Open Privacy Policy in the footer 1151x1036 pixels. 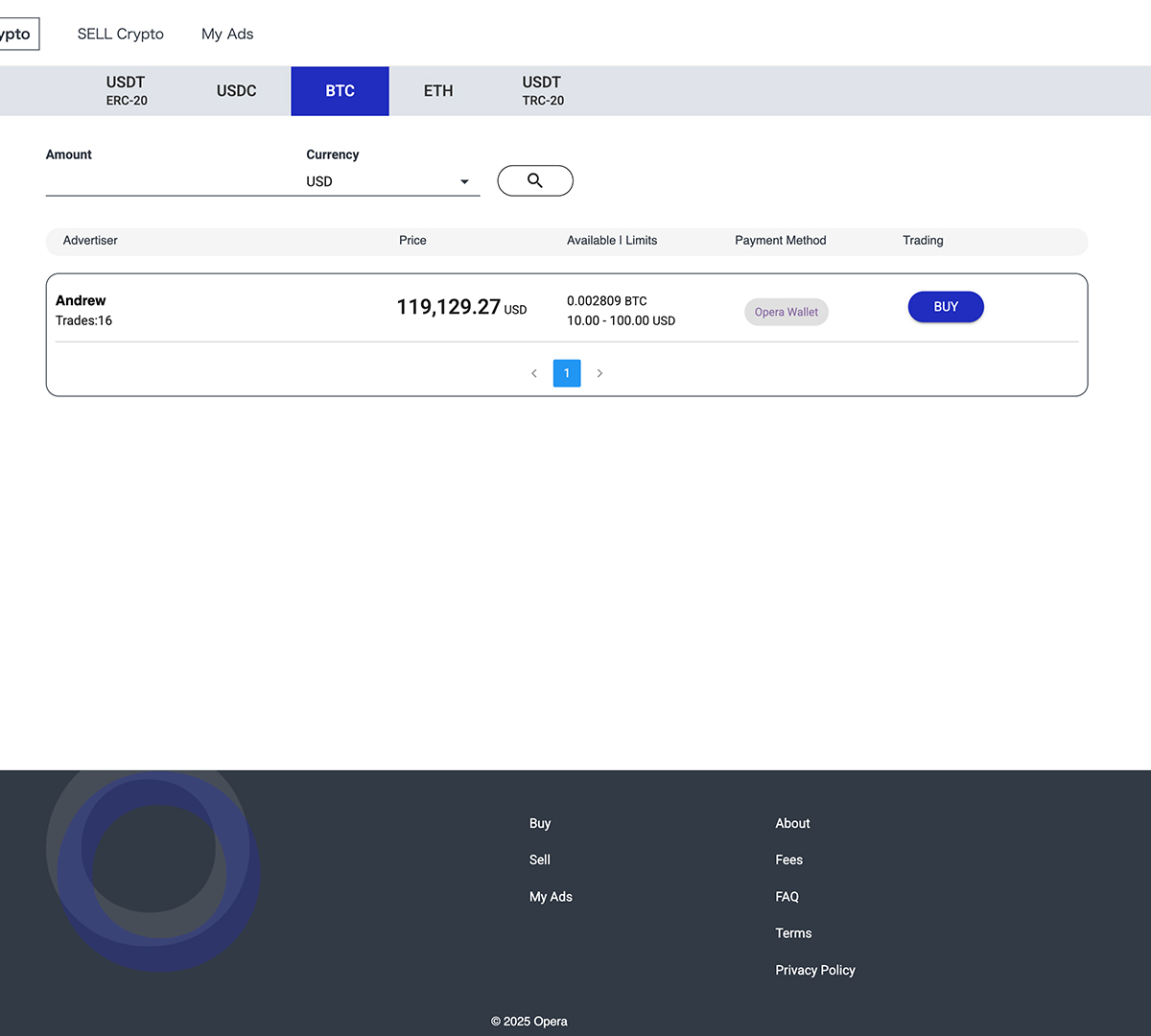pos(814,970)
